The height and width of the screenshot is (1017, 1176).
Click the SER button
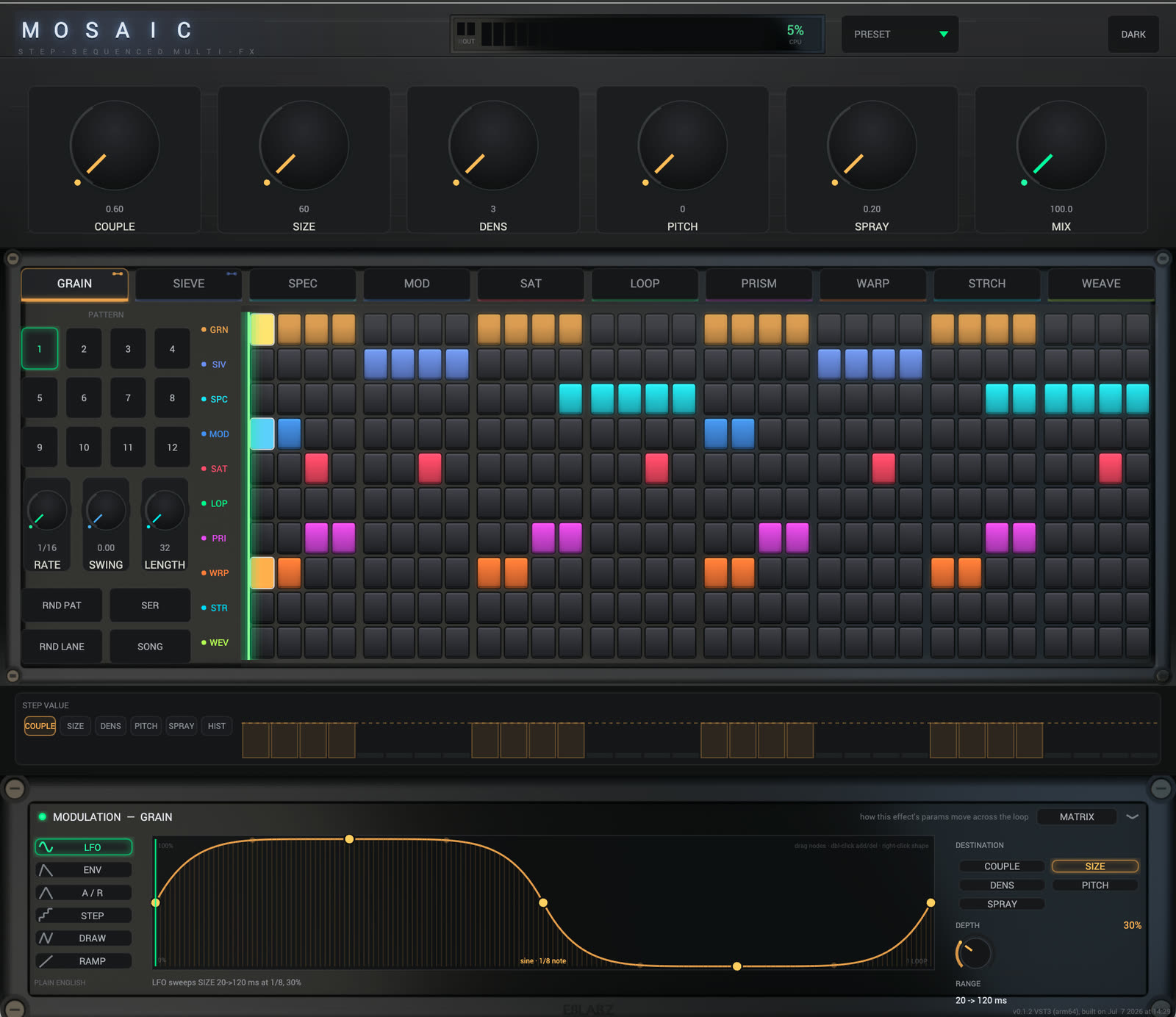150,605
